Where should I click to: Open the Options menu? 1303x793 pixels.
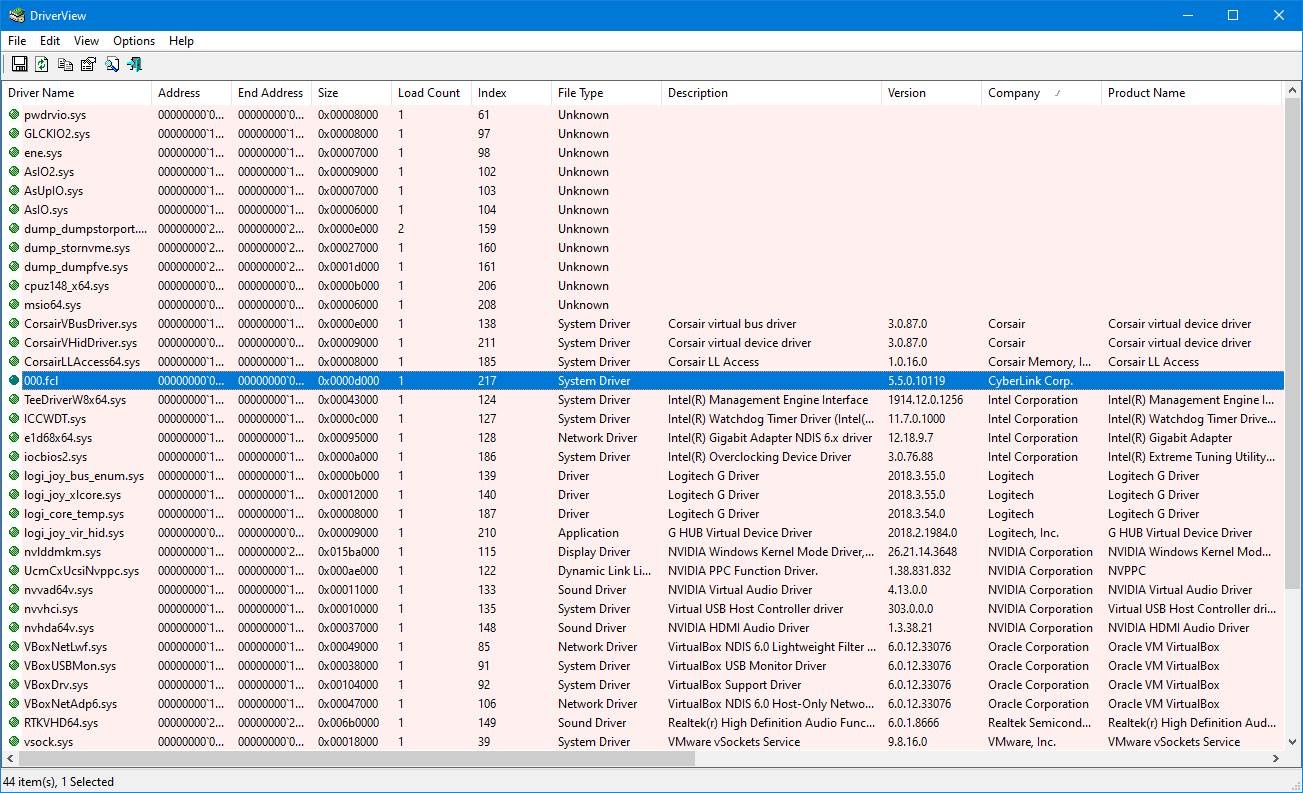coord(134,41)
